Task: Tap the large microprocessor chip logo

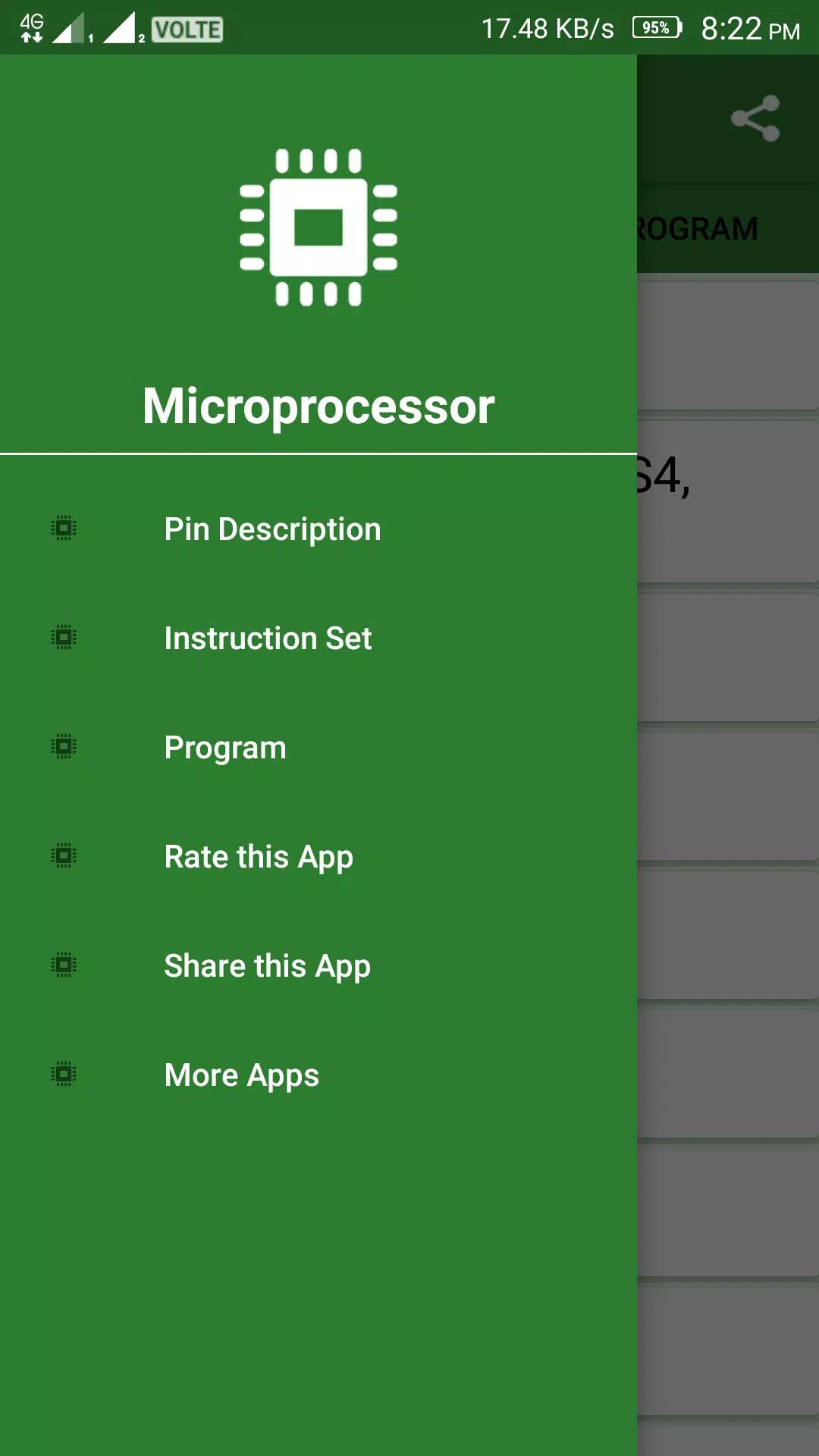Action: pyautogui.click(x=318, y=227)
